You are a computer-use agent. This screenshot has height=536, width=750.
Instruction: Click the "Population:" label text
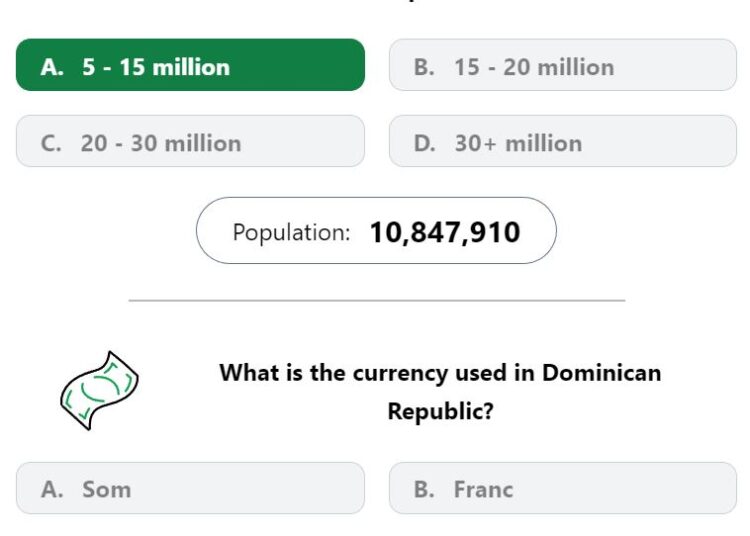point(291,233)
